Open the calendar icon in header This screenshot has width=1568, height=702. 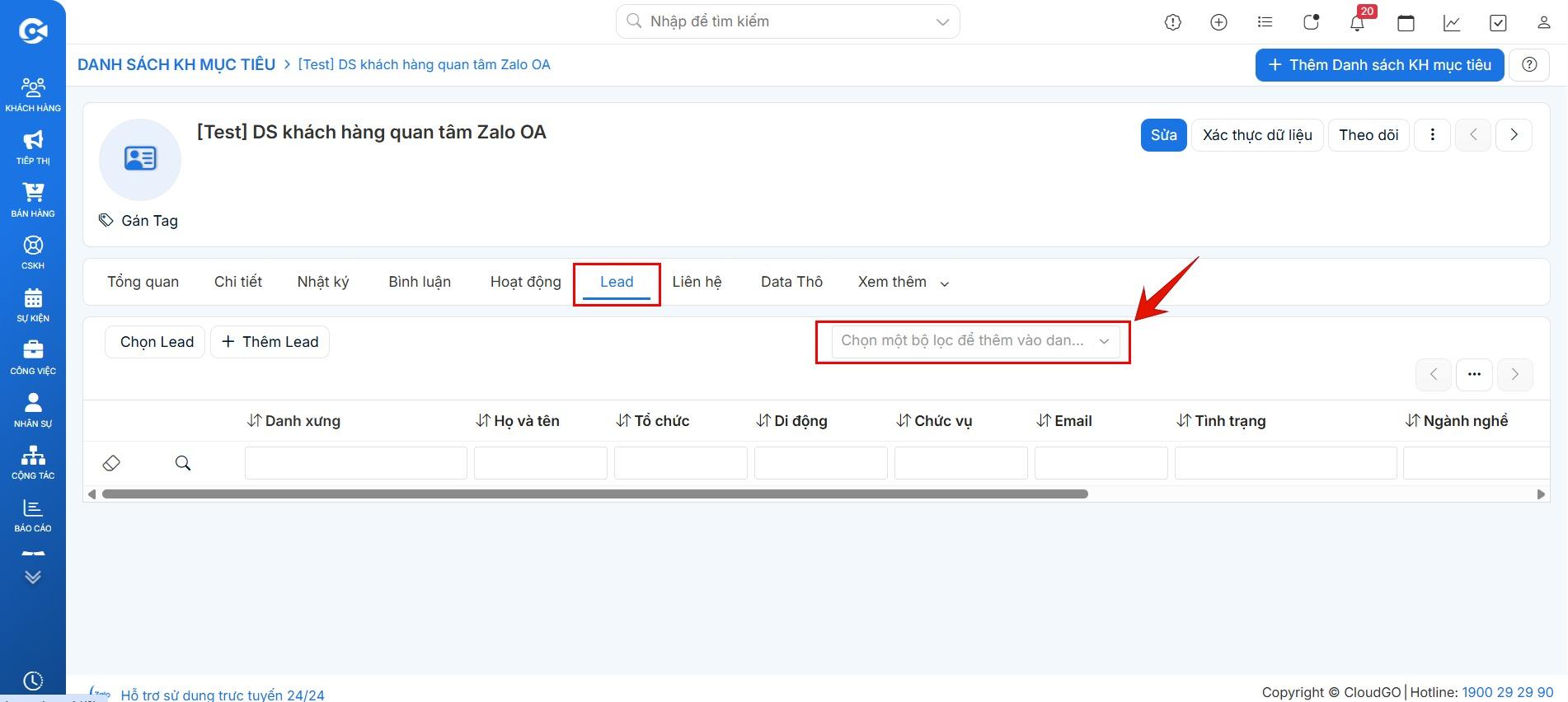1406,23
